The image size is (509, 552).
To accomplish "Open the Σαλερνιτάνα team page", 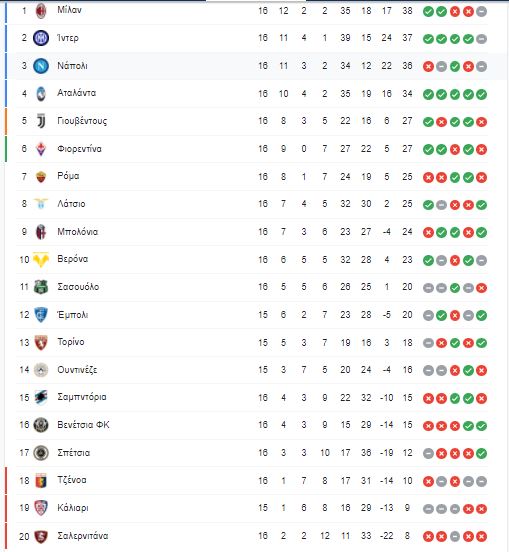I will coord(83,536).
